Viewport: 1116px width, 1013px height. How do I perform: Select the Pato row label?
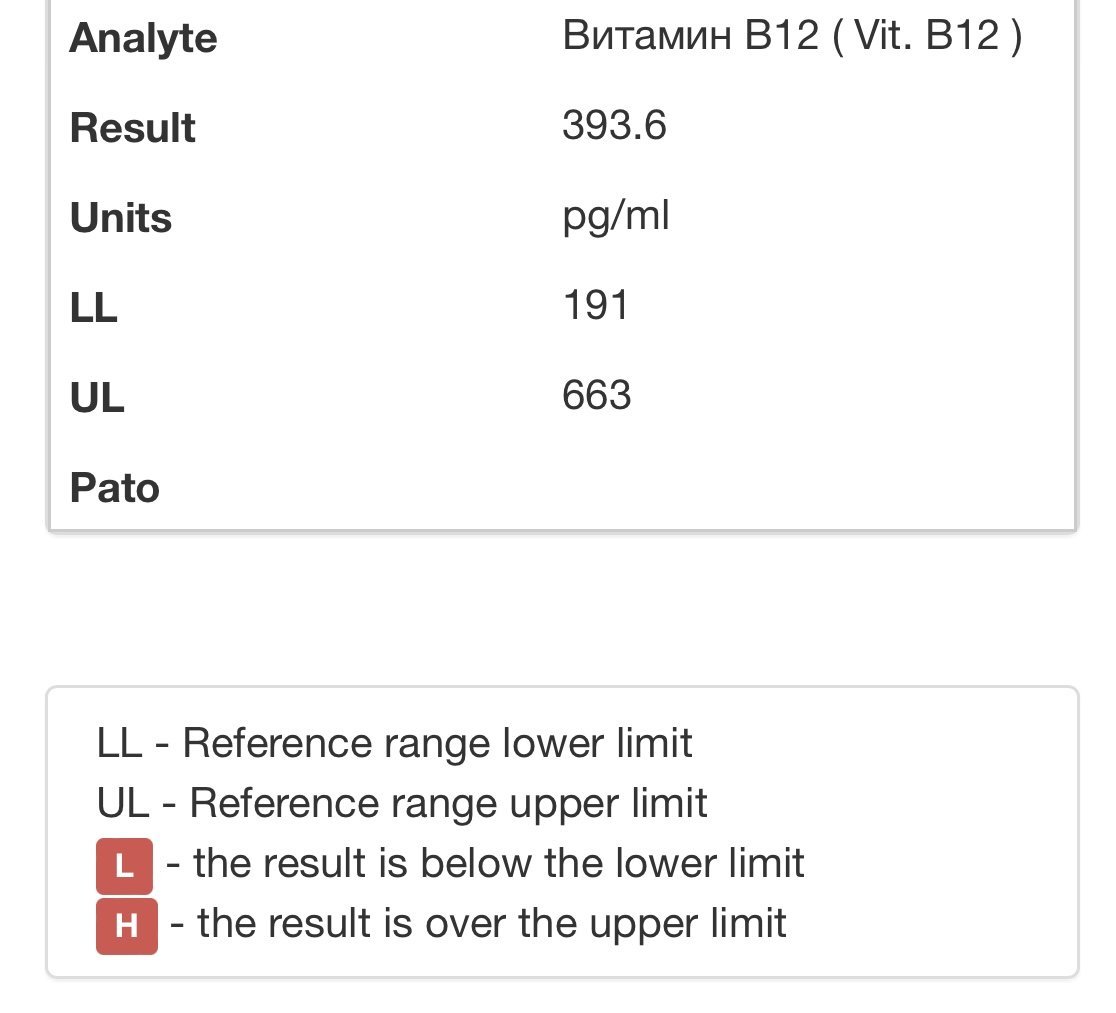[x=114, y=489]
